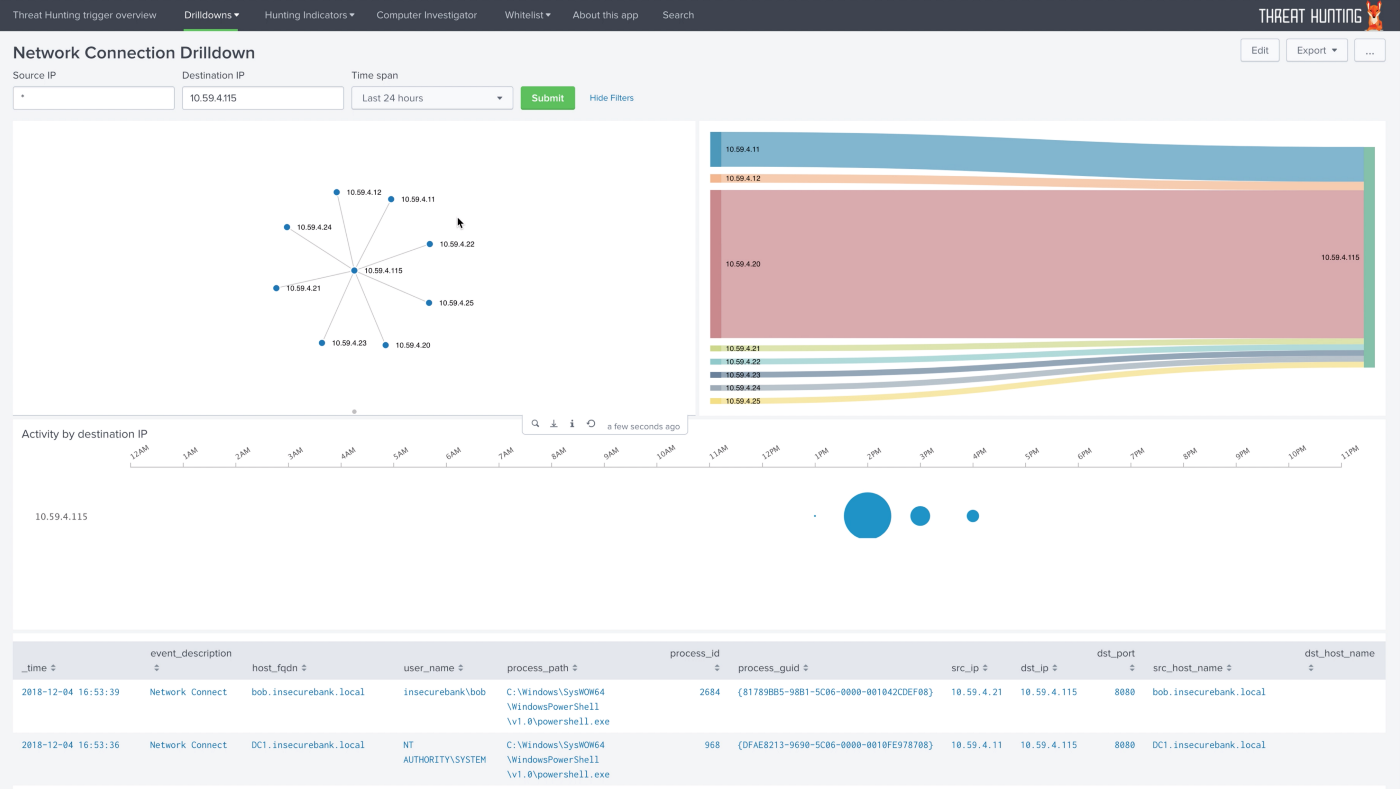Image resolution: width=1400 pixels, height=789 pixels.
Task: Click the Source IP input field
Action: click(94, 98)
